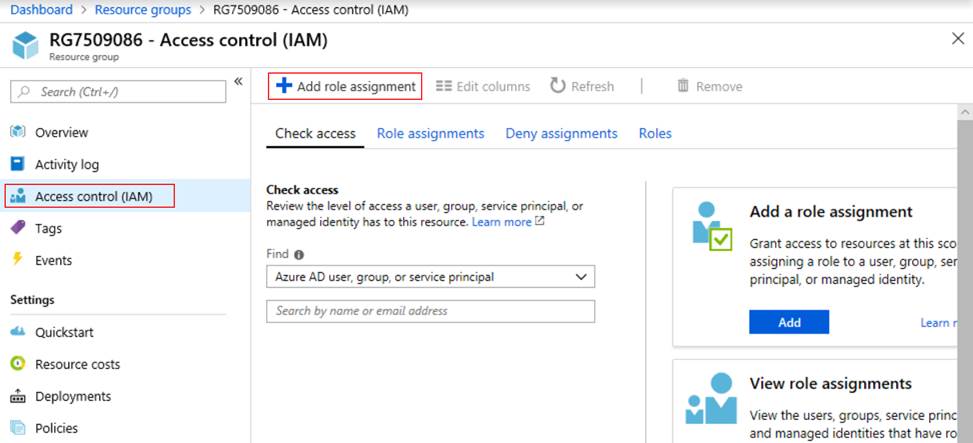Open the Quickstart cloud icon
Screen dimensions: 973x443
[18, 332]
